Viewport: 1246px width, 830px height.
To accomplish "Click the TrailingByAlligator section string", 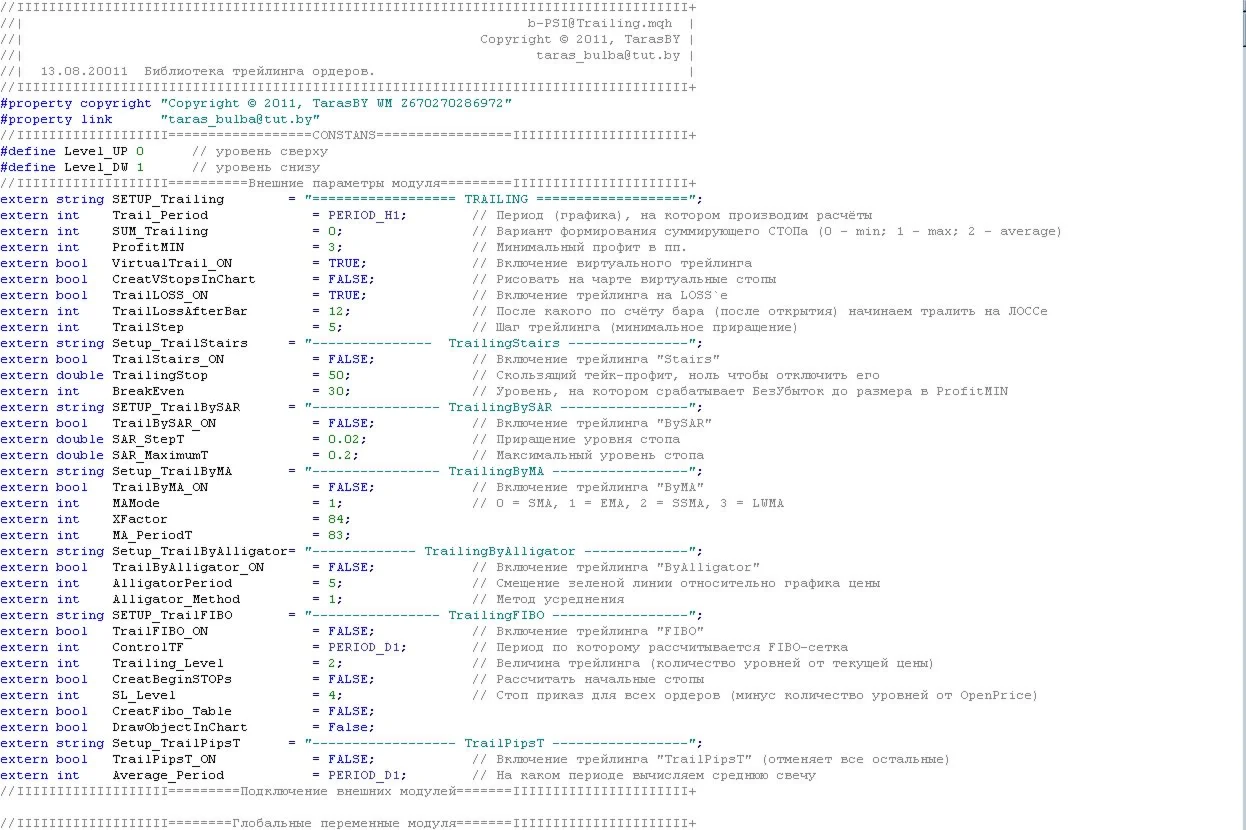I will point(500,551).
